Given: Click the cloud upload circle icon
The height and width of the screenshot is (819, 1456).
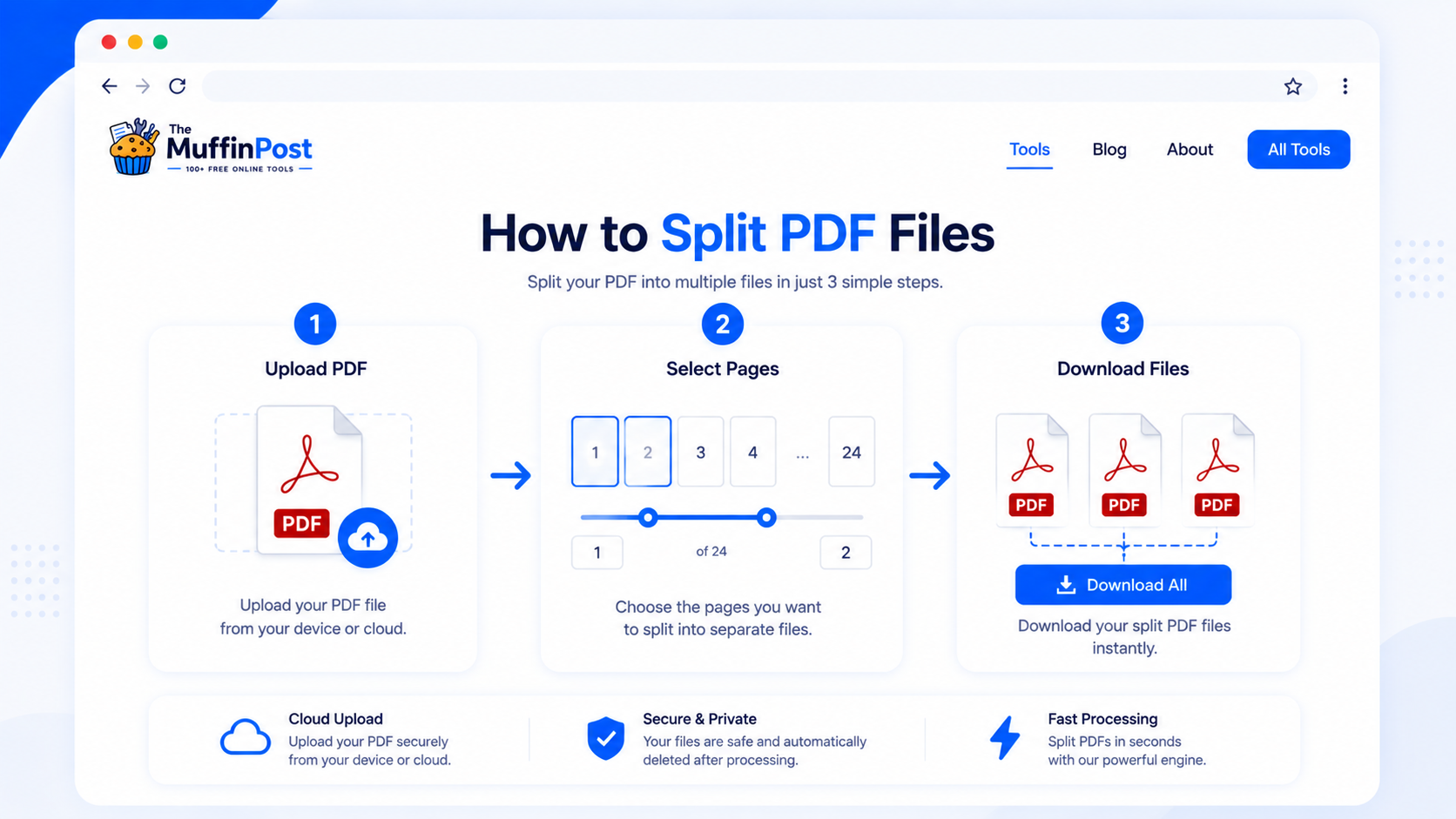Looking at the screenshot, I should click(367, 538).
